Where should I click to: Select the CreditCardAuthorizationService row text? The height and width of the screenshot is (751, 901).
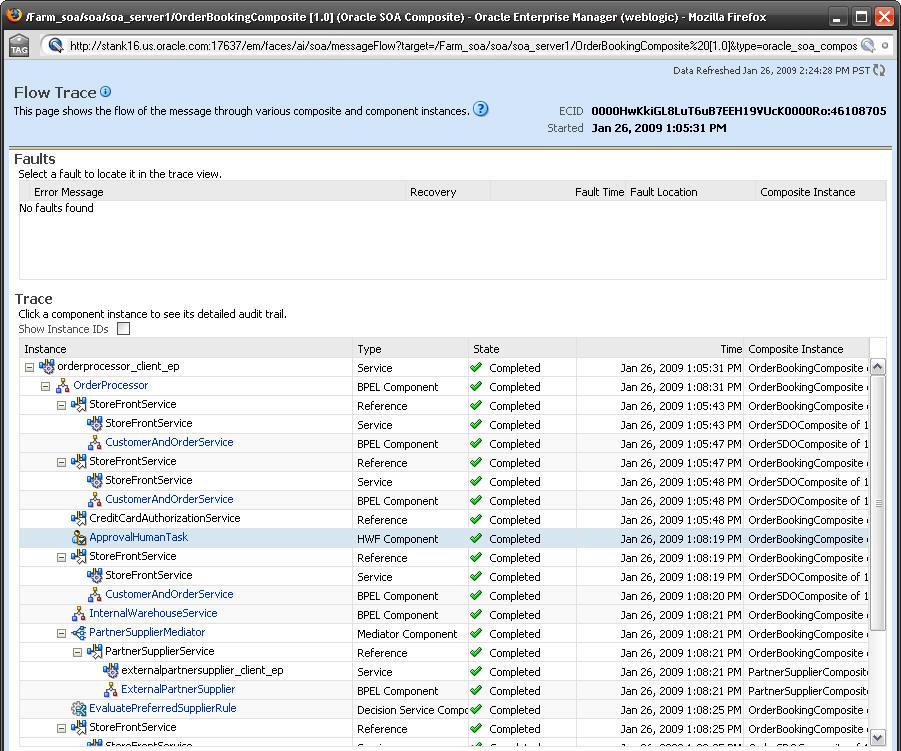point(164,518)
